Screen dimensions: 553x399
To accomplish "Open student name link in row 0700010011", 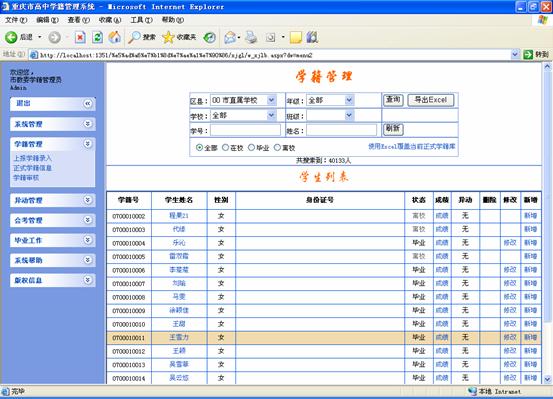I will click(x=179, y=338).
